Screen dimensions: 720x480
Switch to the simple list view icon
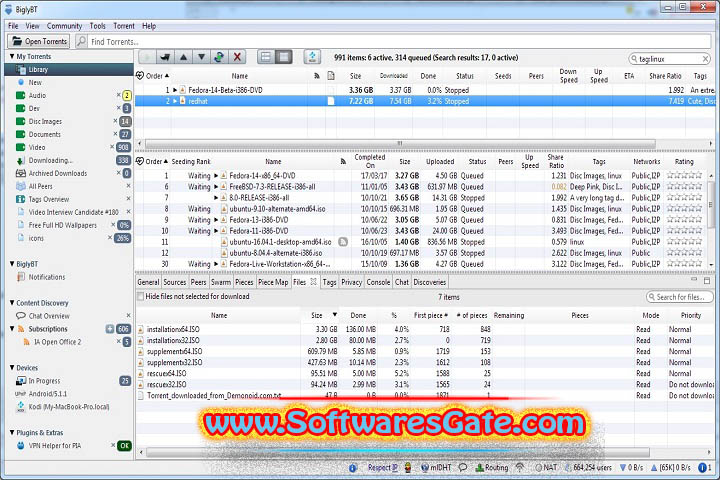(265, 57)
